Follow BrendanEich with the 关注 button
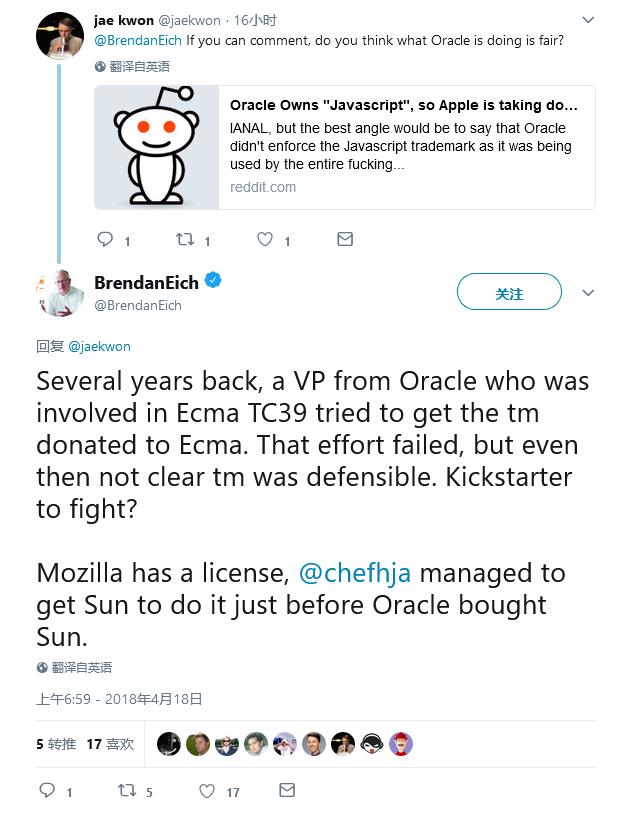 (509, 293)
